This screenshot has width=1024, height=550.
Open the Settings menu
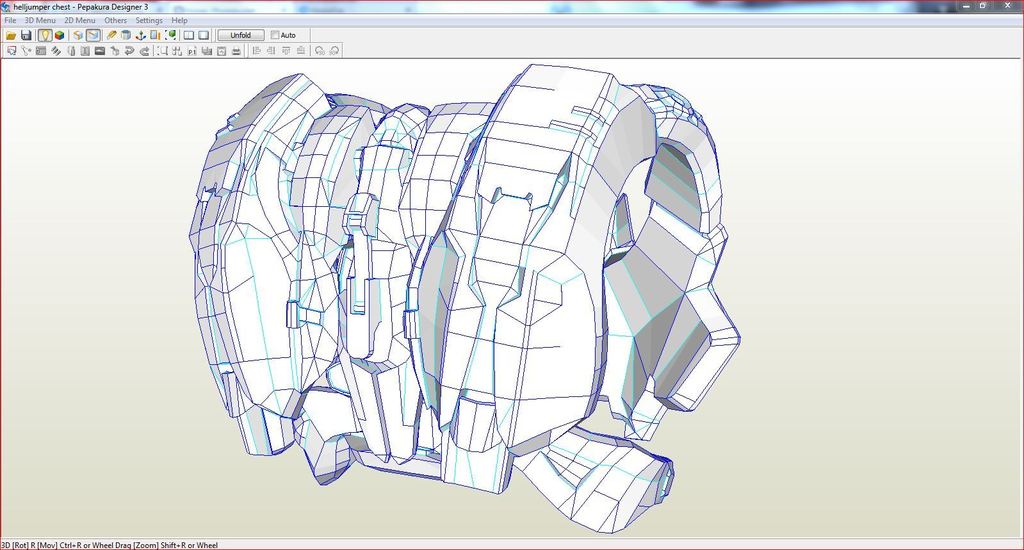[149, 20]
